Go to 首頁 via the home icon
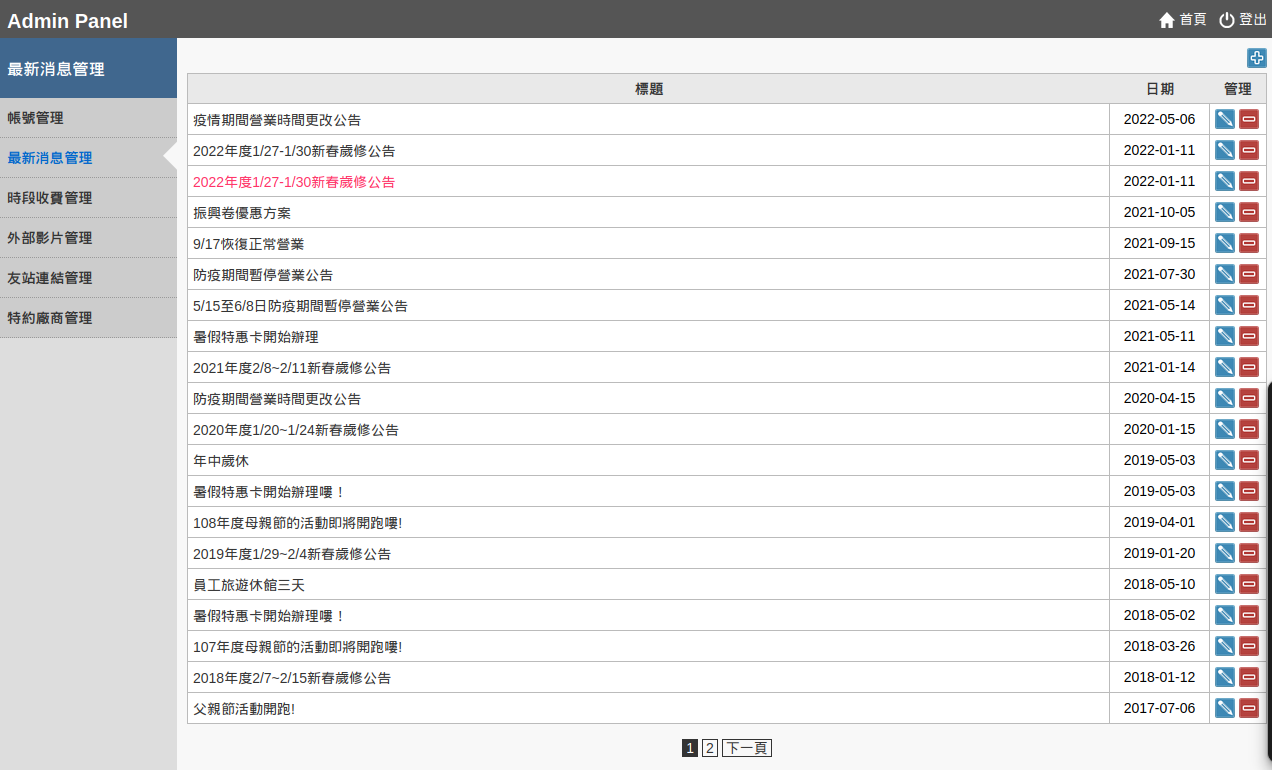This screenshot has width=1272, height=770. pos(1182,20)
